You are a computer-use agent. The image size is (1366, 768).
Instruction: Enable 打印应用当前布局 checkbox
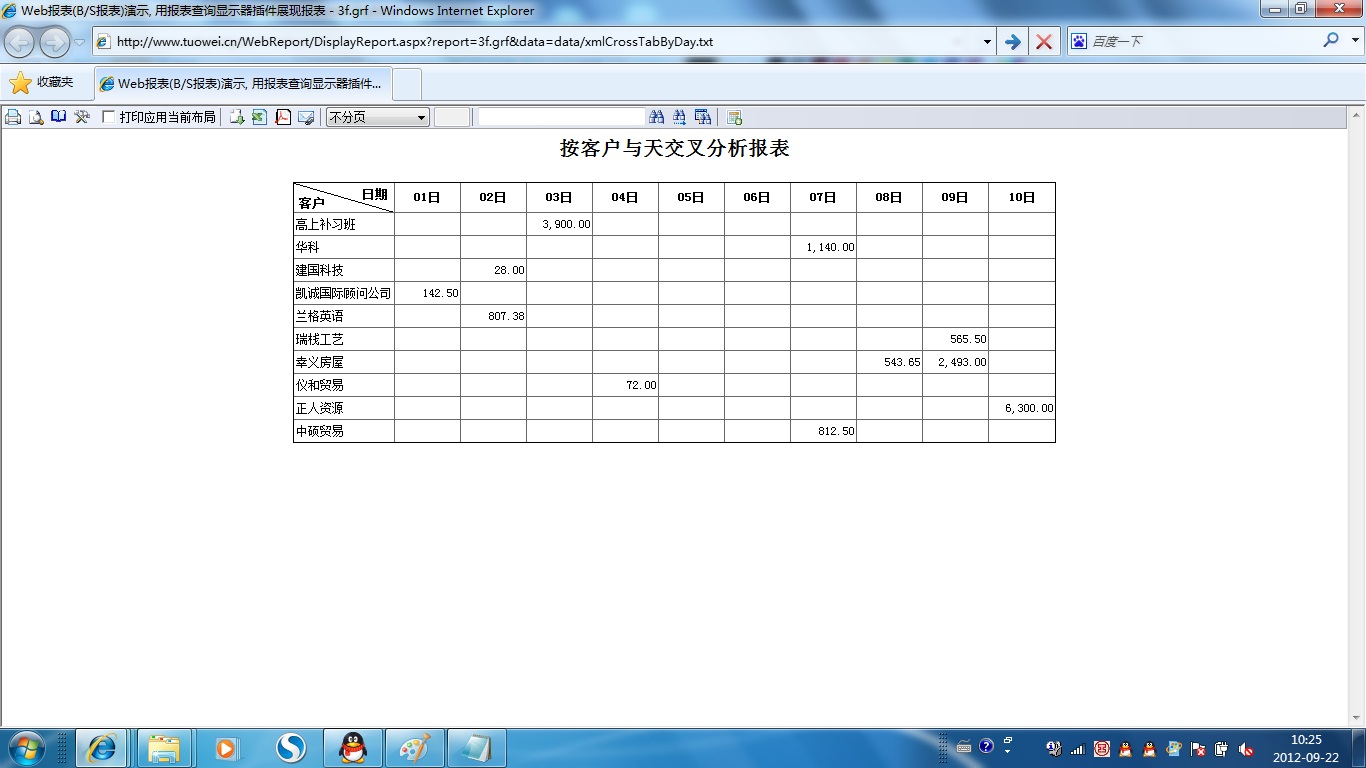[x=109, y=117]
